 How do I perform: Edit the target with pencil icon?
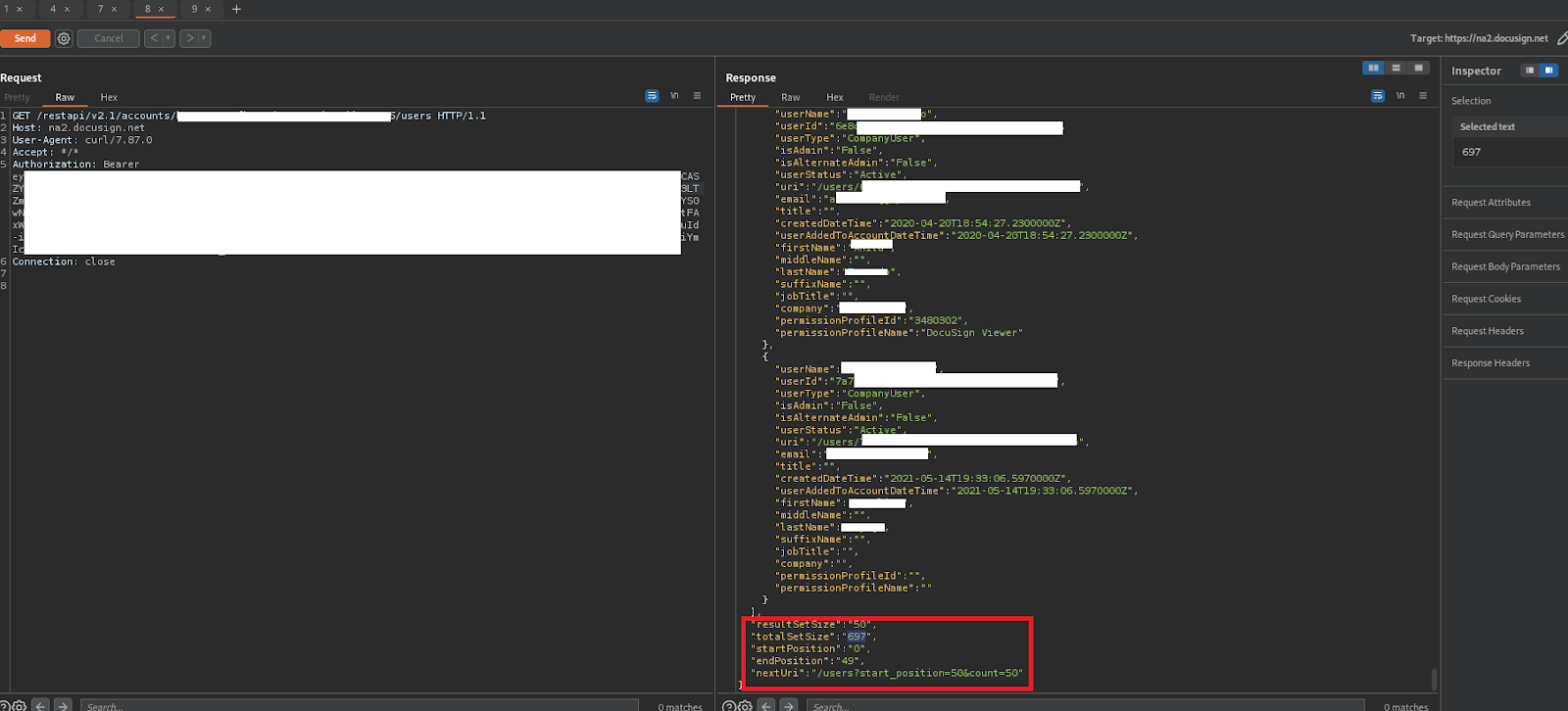click(1562, 38)
